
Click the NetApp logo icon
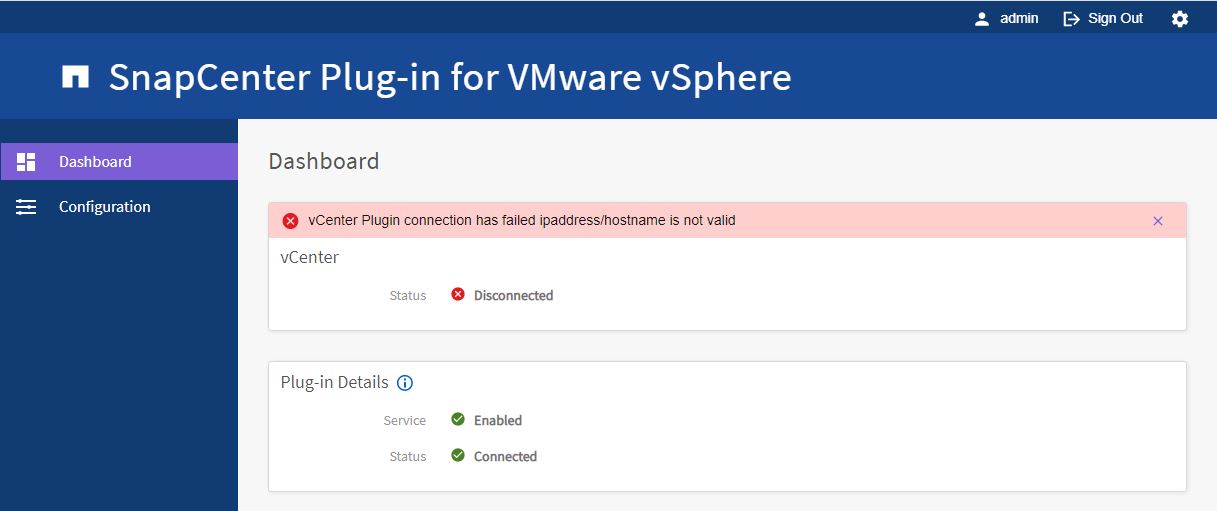[x=76, y=77]
